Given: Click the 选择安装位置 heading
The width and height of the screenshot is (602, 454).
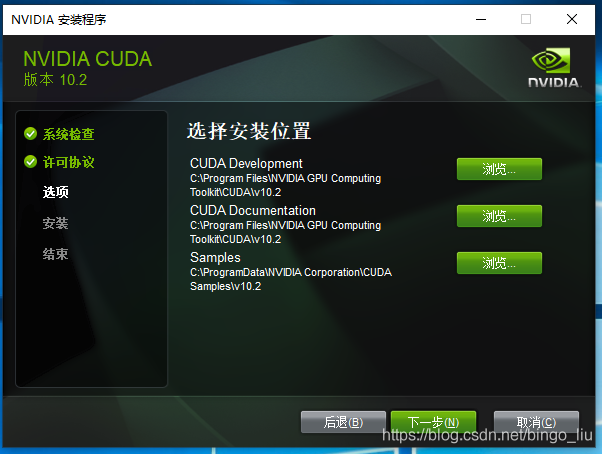Looking at the screenshot, I should 249,131.
